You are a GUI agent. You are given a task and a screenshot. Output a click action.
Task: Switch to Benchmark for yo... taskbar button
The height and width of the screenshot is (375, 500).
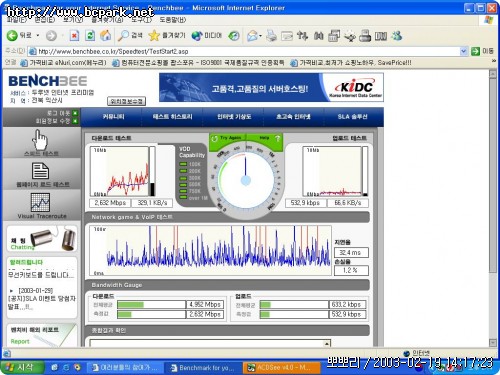pos(203,367)
